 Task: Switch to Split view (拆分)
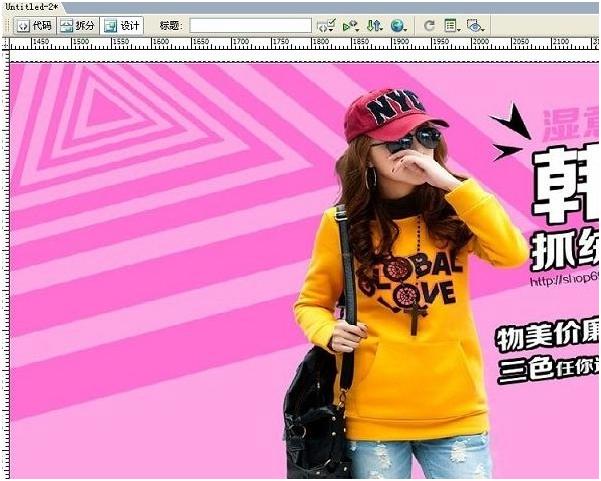tap(78, 25)
